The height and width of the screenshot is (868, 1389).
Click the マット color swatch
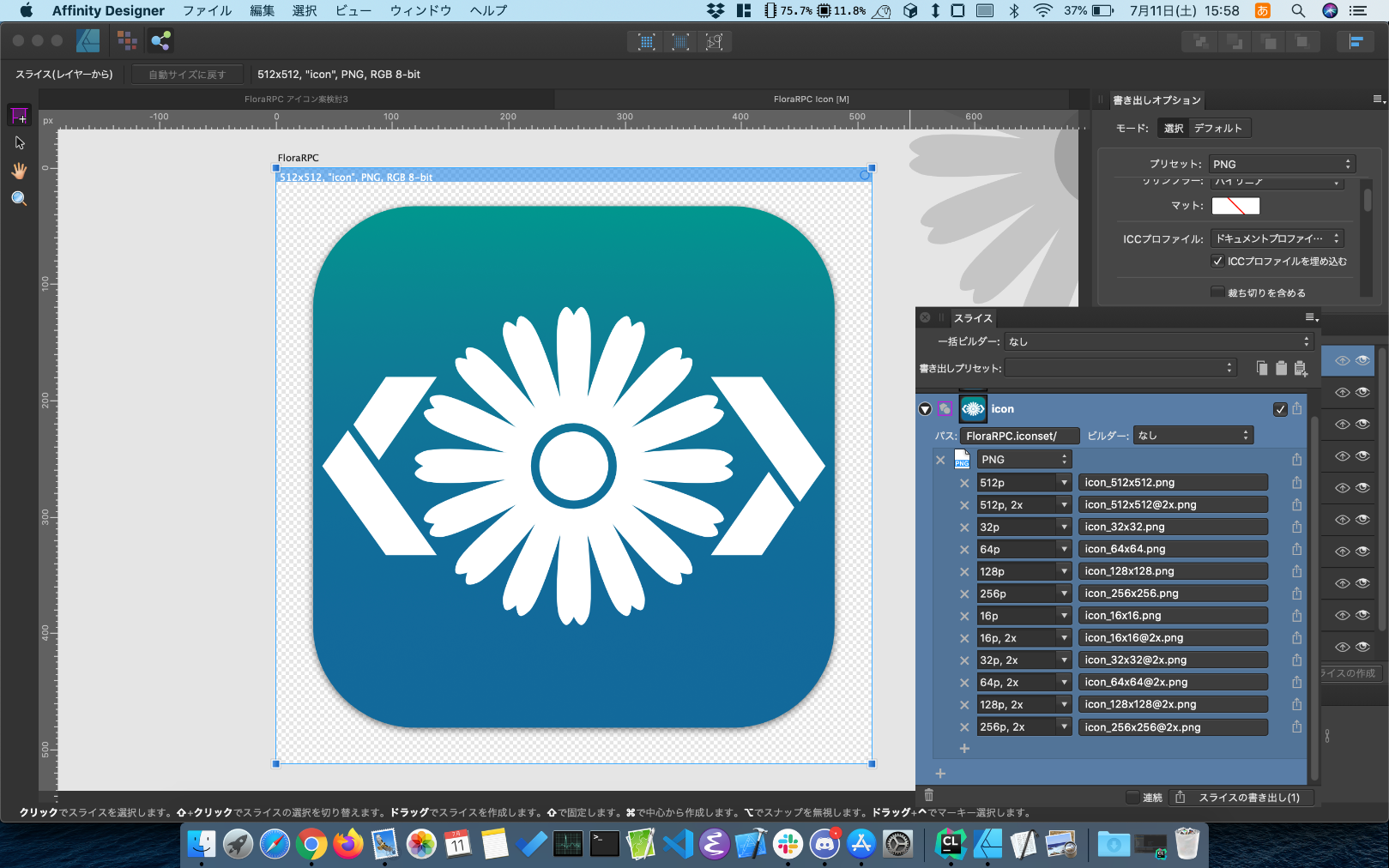[x=1235, y=206]
